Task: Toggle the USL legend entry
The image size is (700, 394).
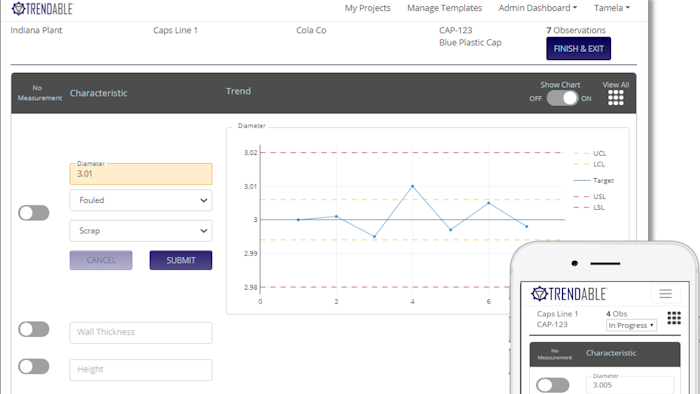Action: (x=590, y=197)
